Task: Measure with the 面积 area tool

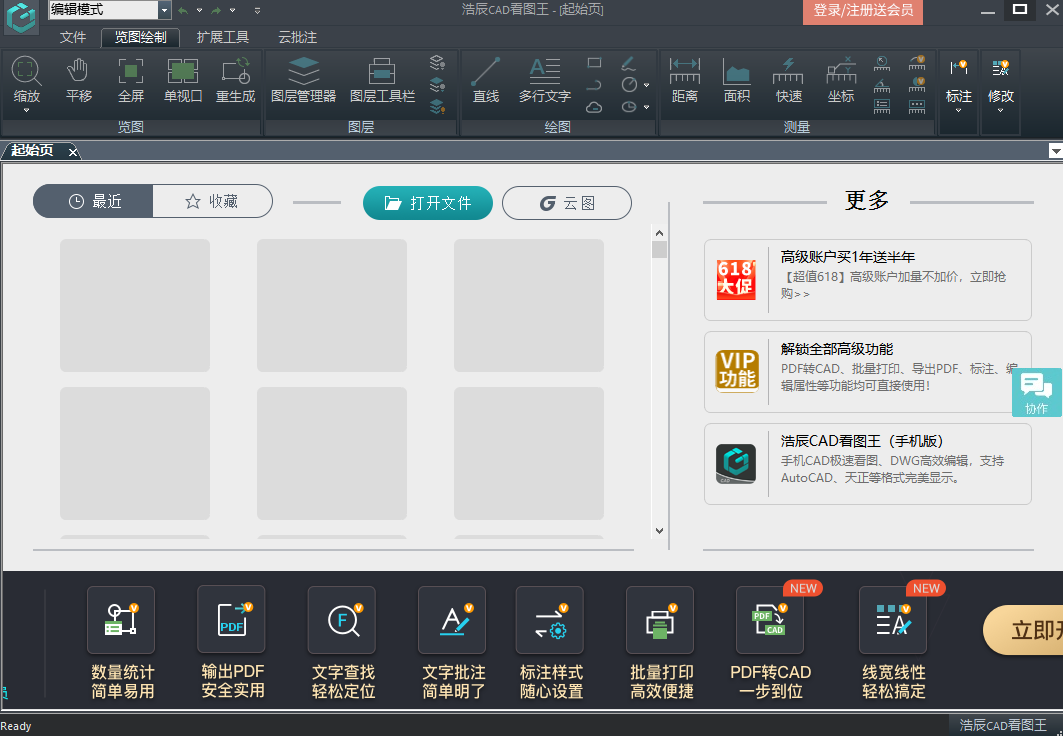Action: click(x=737, y=80)
